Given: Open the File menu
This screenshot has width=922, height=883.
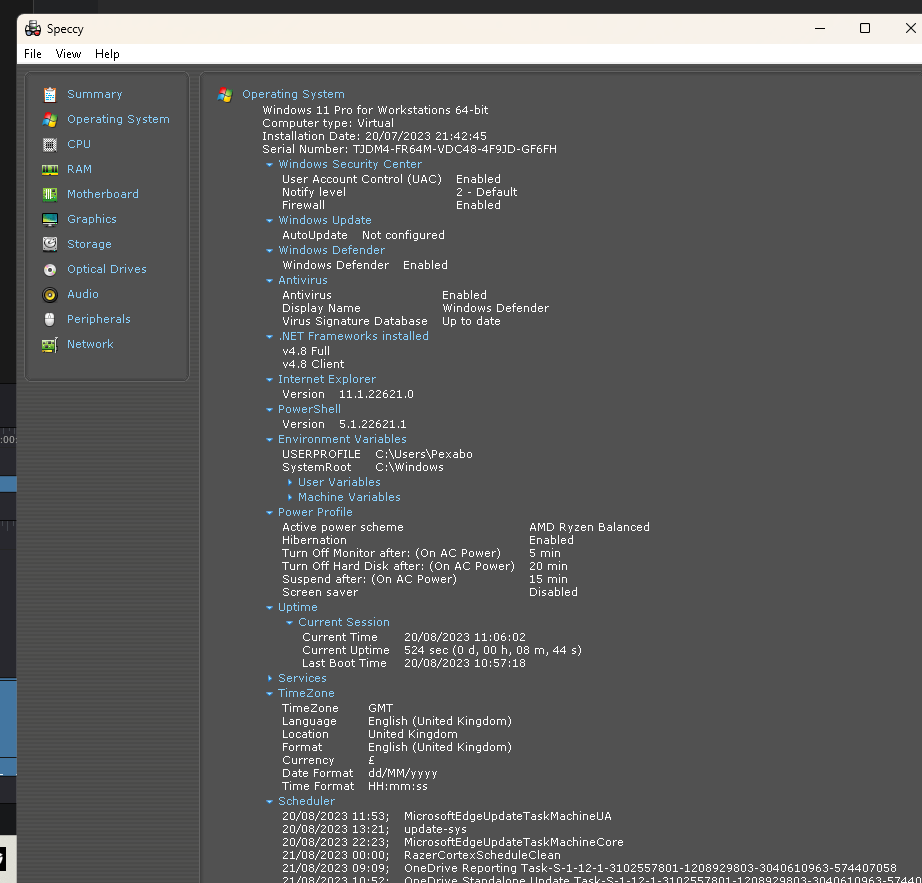Looking at the screenshot, I should pyautogui.click(x=33, y=54).
